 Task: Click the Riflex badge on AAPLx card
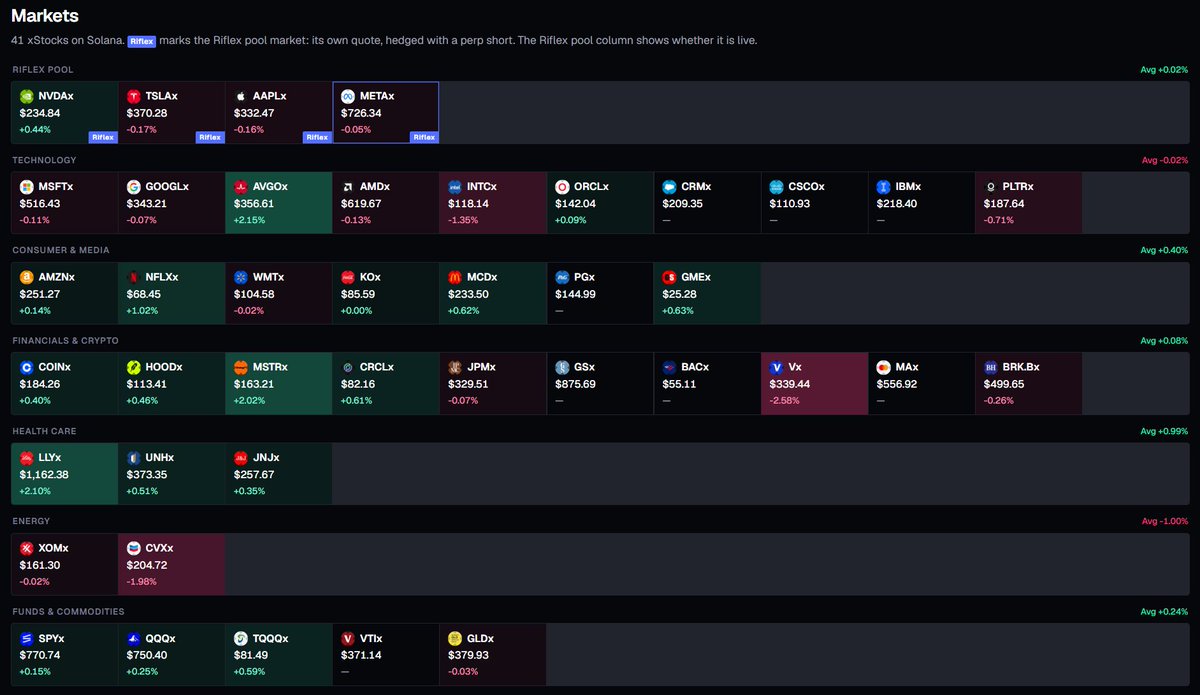317,137
